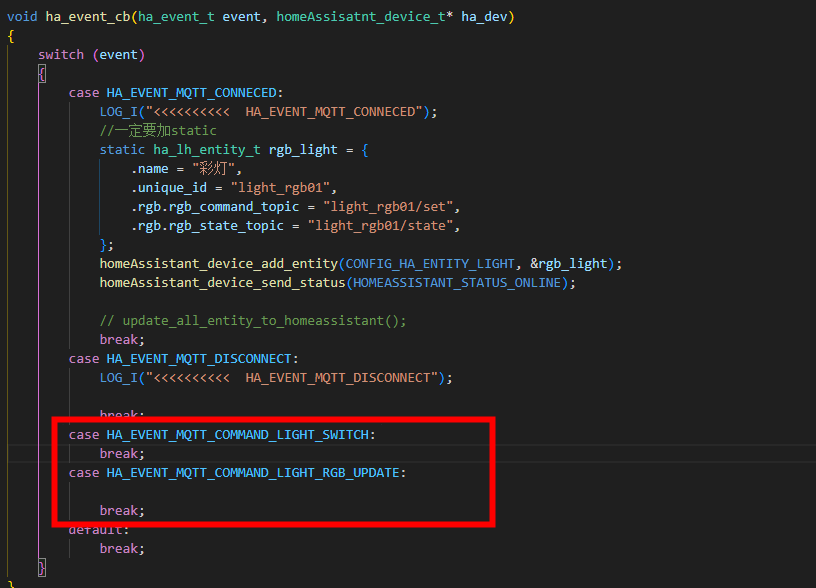
Task: Click the HOMEASSISTANT_STATUS_ONLINE argument
Action: 457,283
